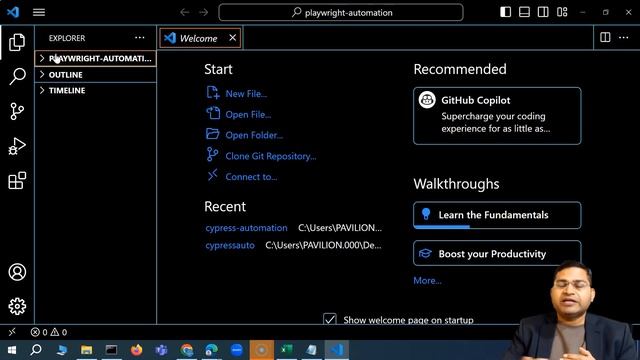
Task: Open recent project cypress-automation
Action: [246, 228]
